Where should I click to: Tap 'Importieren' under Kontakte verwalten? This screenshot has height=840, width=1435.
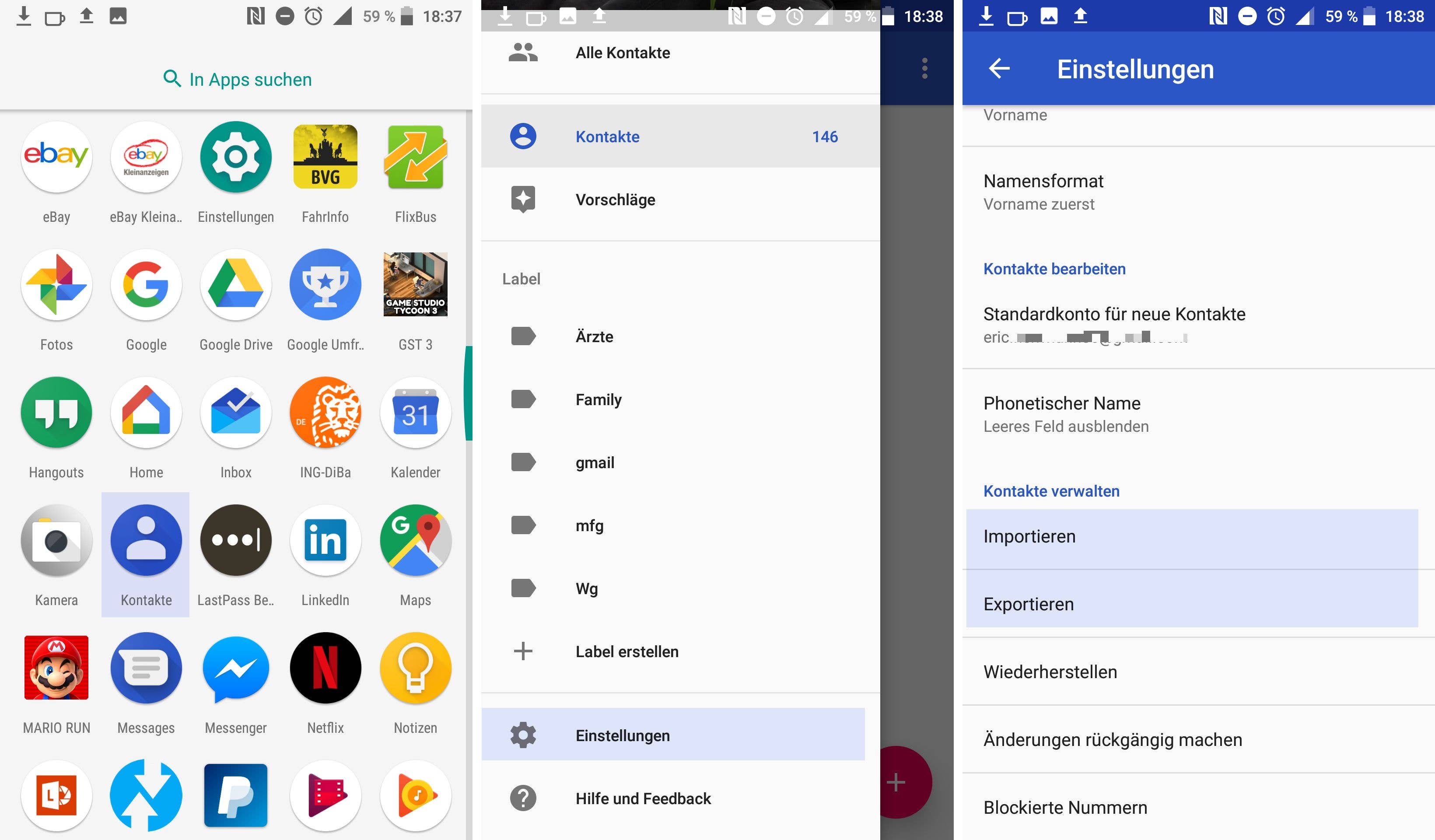tap(1029, 536)
